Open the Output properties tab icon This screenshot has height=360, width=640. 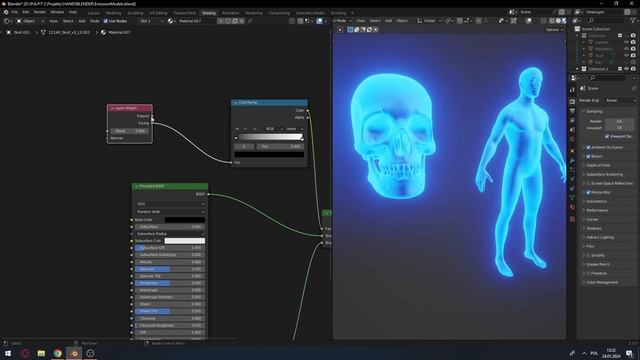click(572, 111)
